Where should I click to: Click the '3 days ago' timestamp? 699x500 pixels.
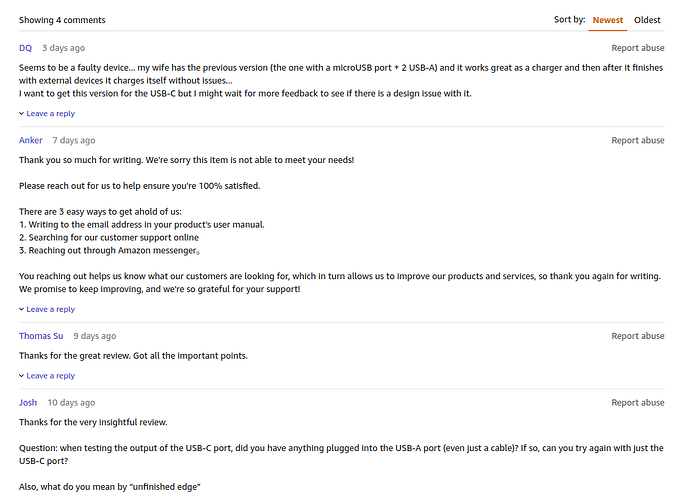(63, 48)
